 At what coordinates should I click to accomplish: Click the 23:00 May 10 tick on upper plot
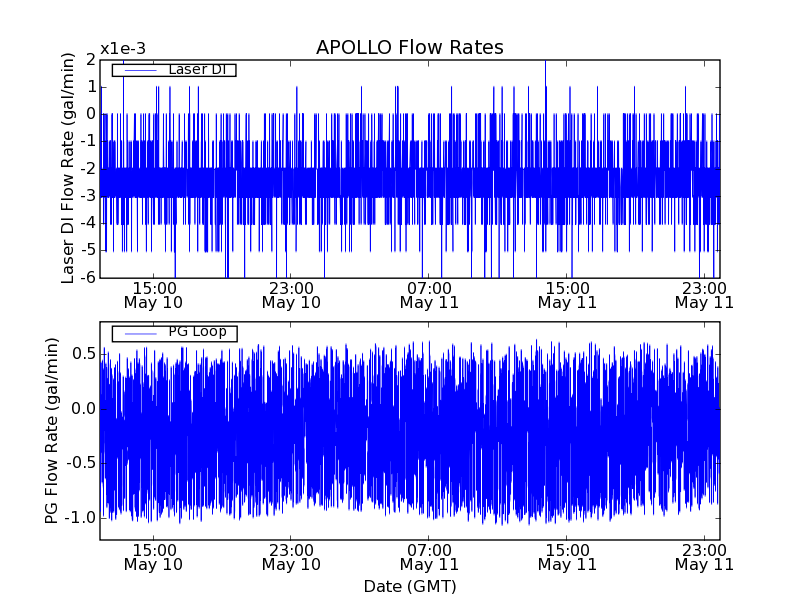[x=291, y=294]
